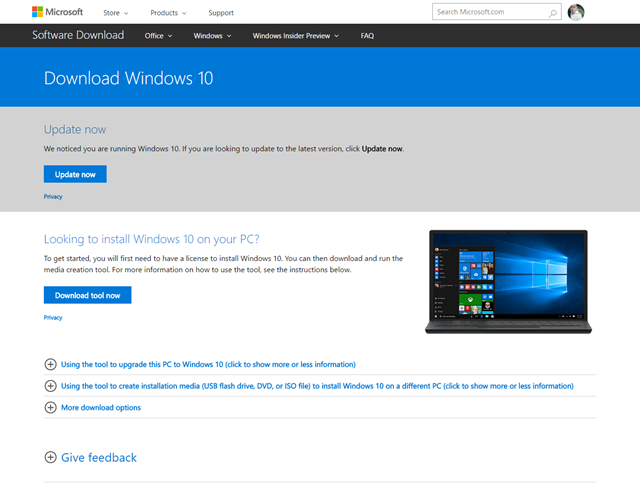Open the Windows dropdown in the dark bar
The height and width of the screenshot is (490, 640).
point(212,36)
